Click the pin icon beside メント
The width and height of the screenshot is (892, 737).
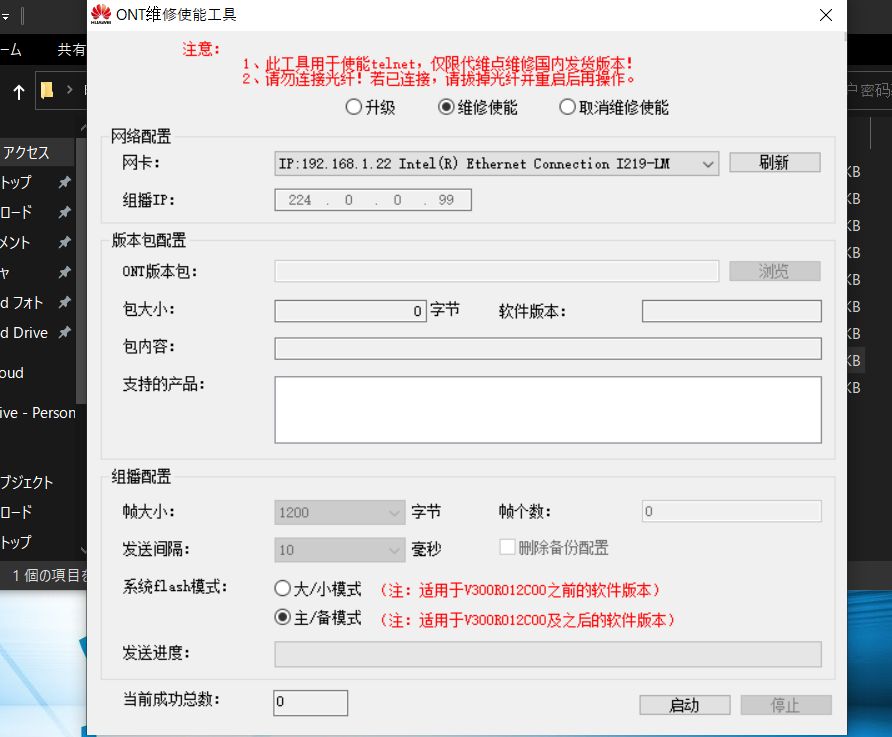point(64,243)
